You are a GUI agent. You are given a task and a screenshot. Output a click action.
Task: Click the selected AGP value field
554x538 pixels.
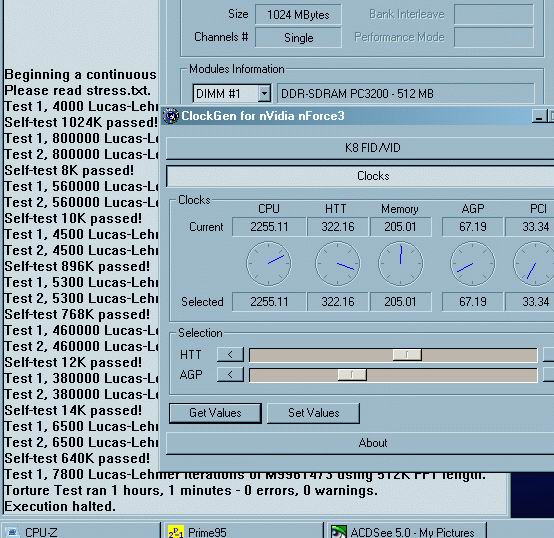(472, 302)
